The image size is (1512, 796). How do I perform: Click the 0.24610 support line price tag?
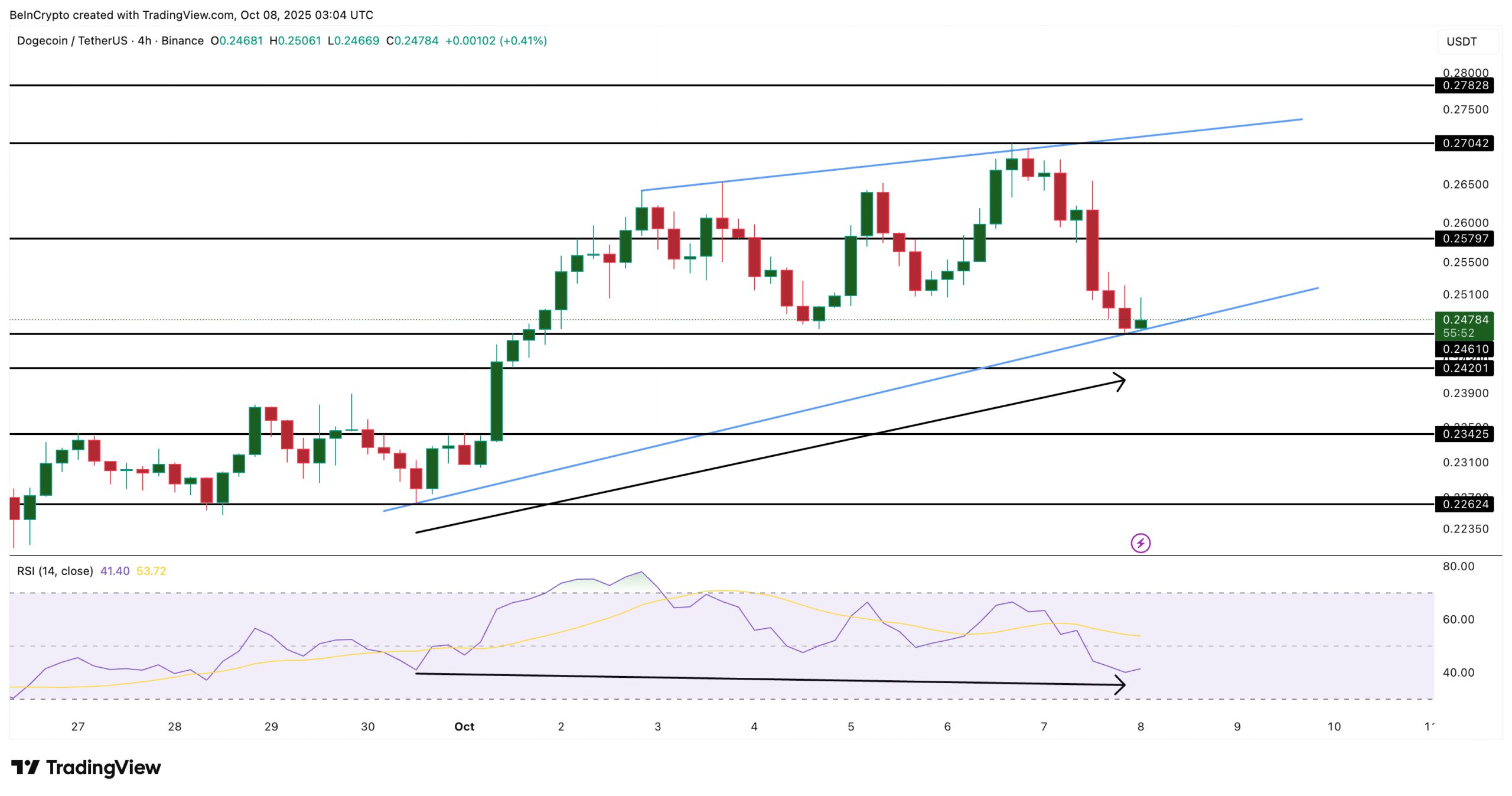tap(1464, 349)
